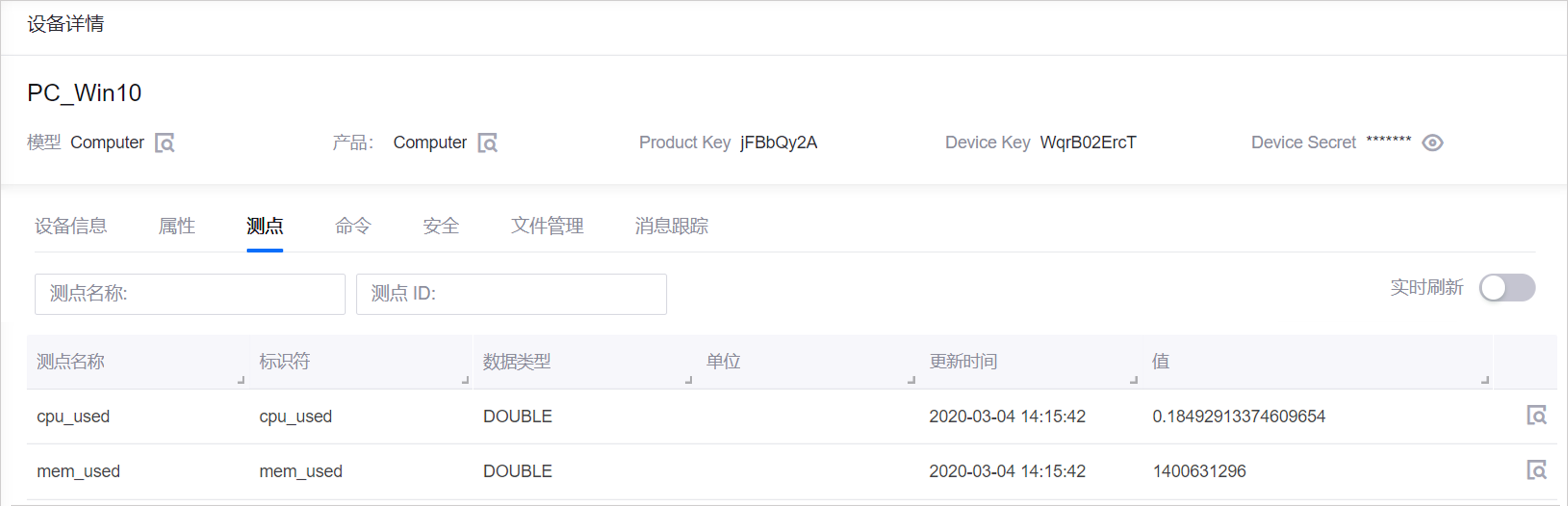This screenshot has height=506, width=1568.
Task: Click resize handle of 测点名称 column
Action: pos(241,380)
